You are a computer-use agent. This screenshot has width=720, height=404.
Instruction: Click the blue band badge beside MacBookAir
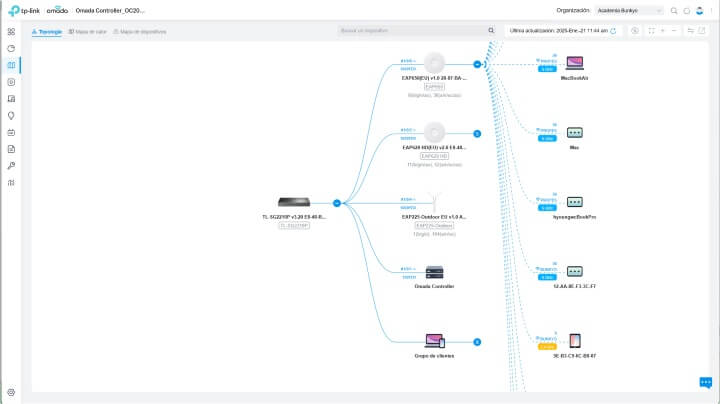tap(547, 69)
